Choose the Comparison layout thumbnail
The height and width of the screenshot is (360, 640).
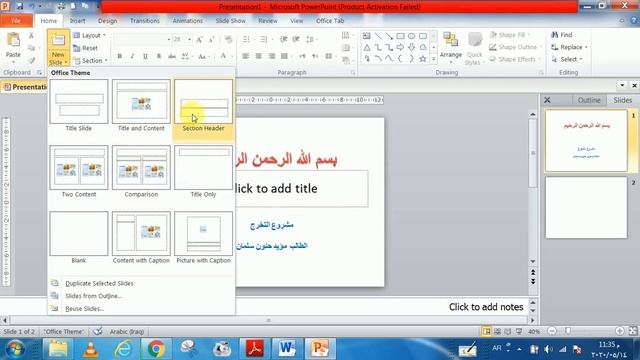[x=141, y=172]
